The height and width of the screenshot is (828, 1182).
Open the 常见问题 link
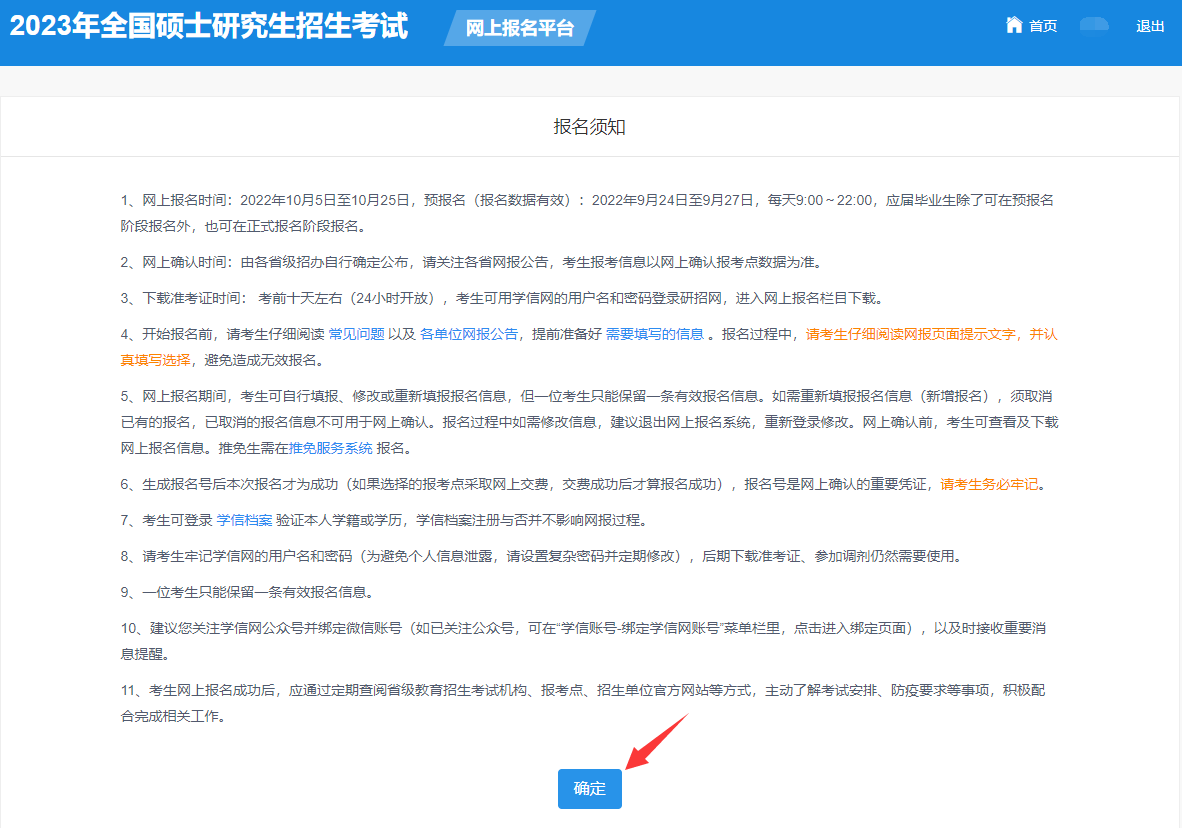[356, 334]
